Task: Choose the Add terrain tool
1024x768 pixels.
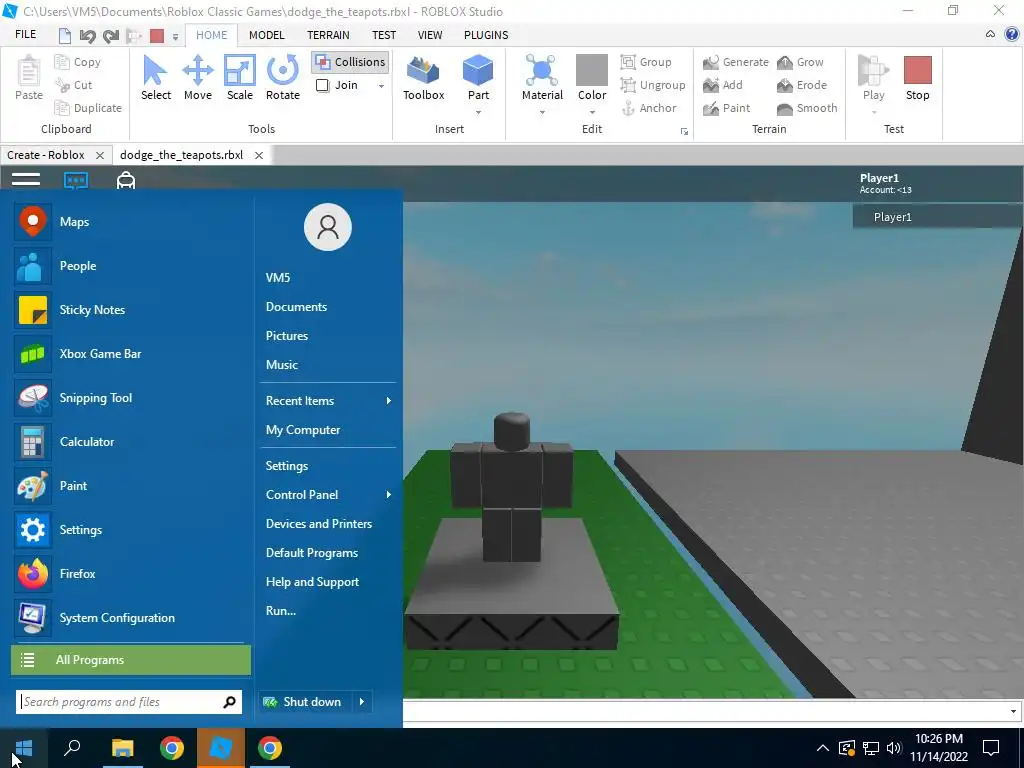Action: point(723,85)
